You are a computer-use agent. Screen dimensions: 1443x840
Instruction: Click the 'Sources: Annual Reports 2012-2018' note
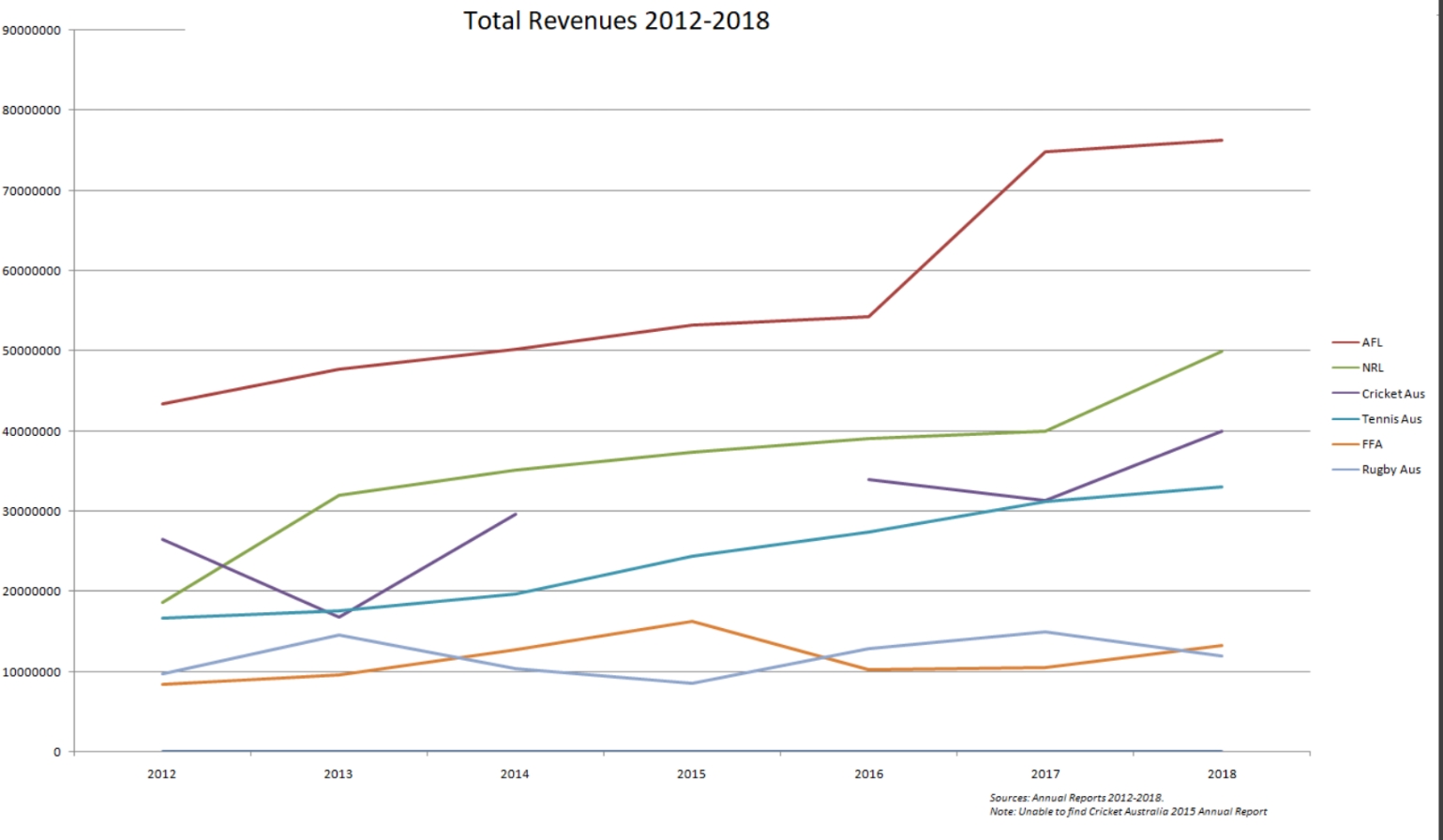tap(1076, 798)
